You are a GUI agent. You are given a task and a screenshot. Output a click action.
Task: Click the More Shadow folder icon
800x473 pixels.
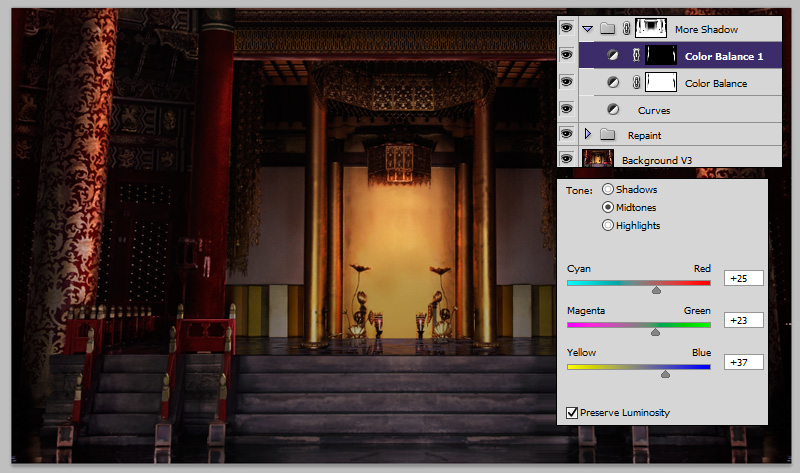point(607,28)
